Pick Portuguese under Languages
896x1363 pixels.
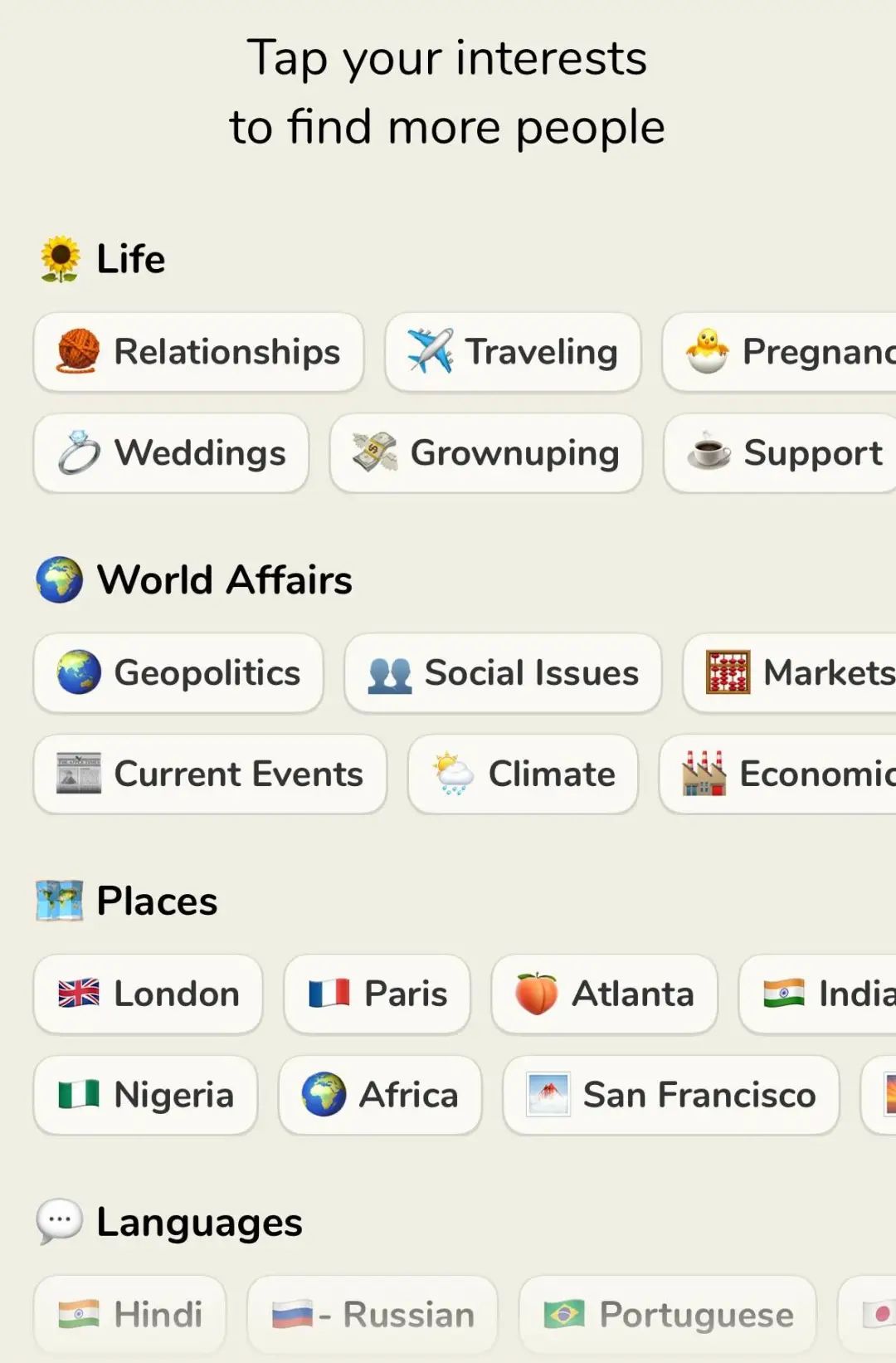tap(668, 1315)
